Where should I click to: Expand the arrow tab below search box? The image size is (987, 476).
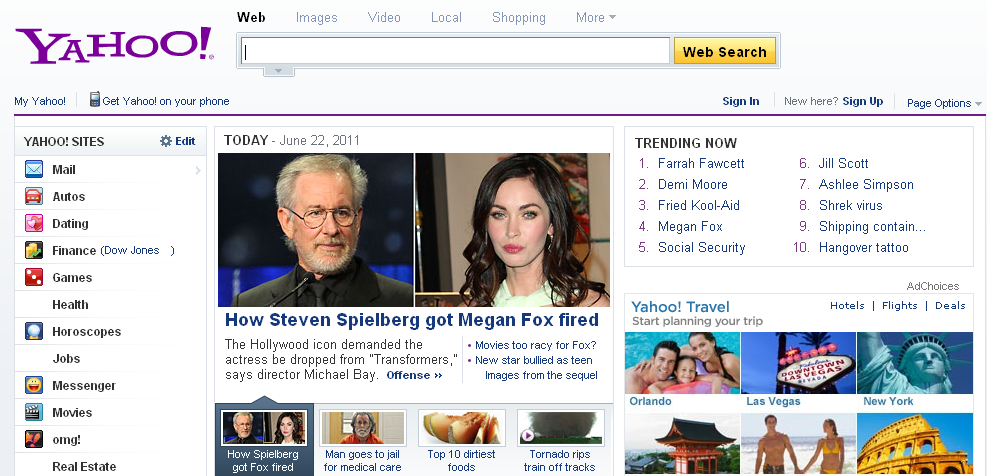point(278,71)
